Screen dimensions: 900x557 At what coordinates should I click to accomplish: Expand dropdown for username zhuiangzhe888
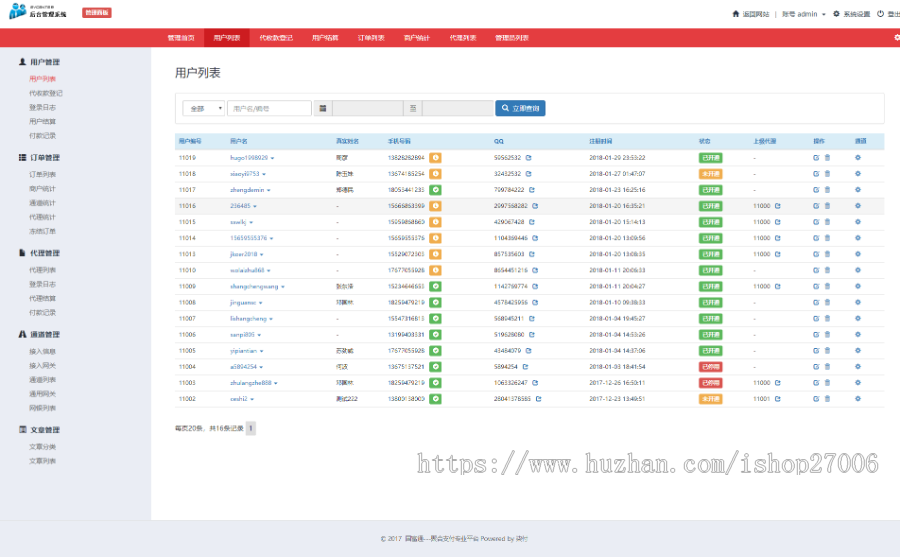[276, 383]
